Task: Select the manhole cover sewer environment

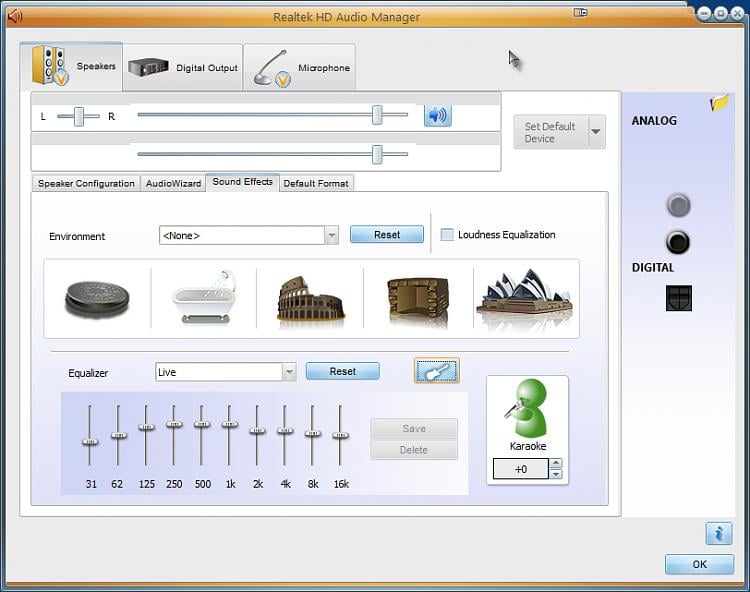Action: tap(97, 300)
